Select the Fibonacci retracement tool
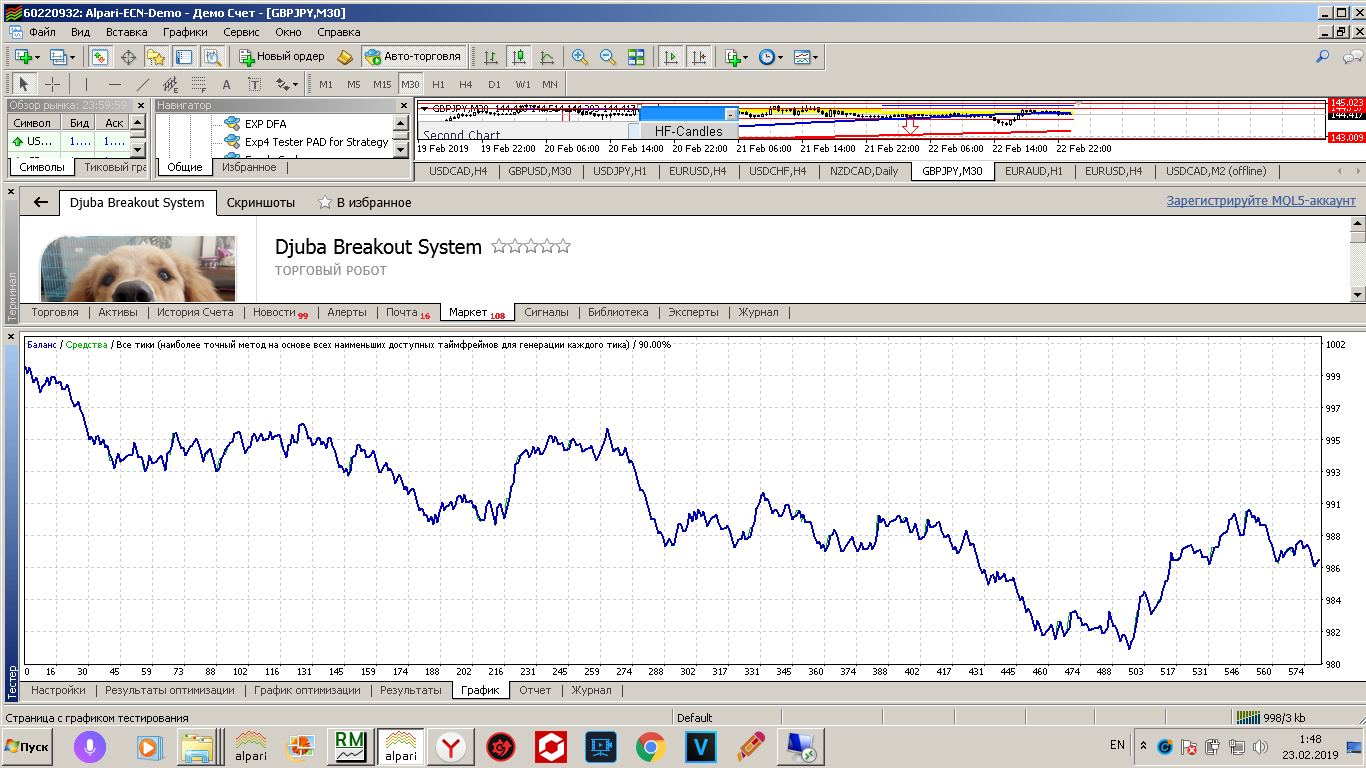The width and height of the screenshot is (1366, 768). point(198,84)
